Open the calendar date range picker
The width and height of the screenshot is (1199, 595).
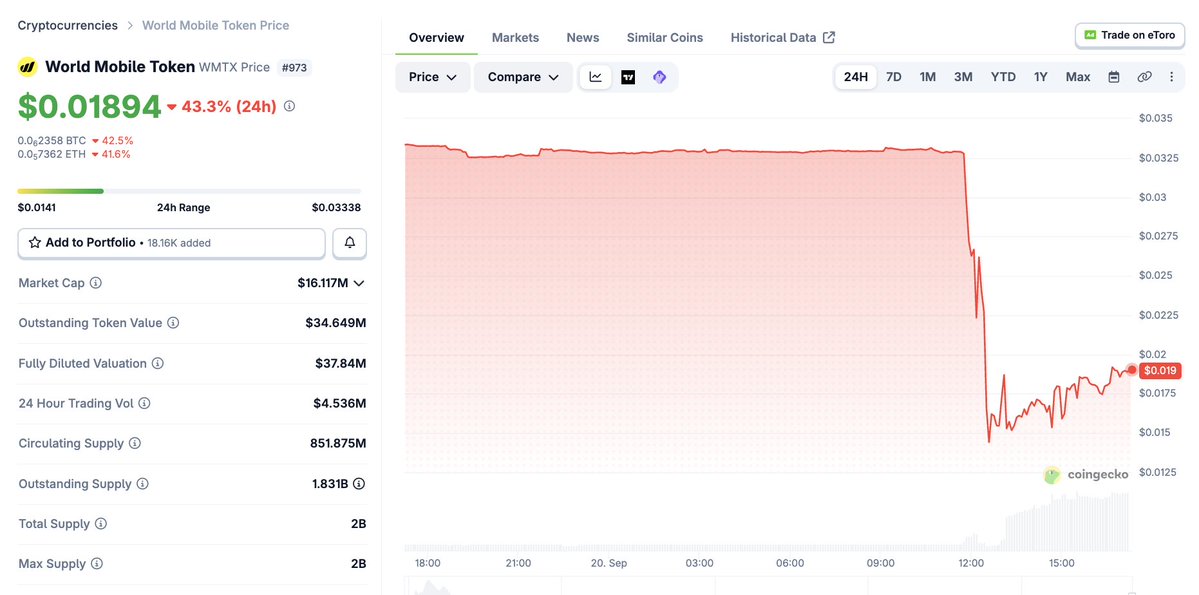tap(1114, 76)
